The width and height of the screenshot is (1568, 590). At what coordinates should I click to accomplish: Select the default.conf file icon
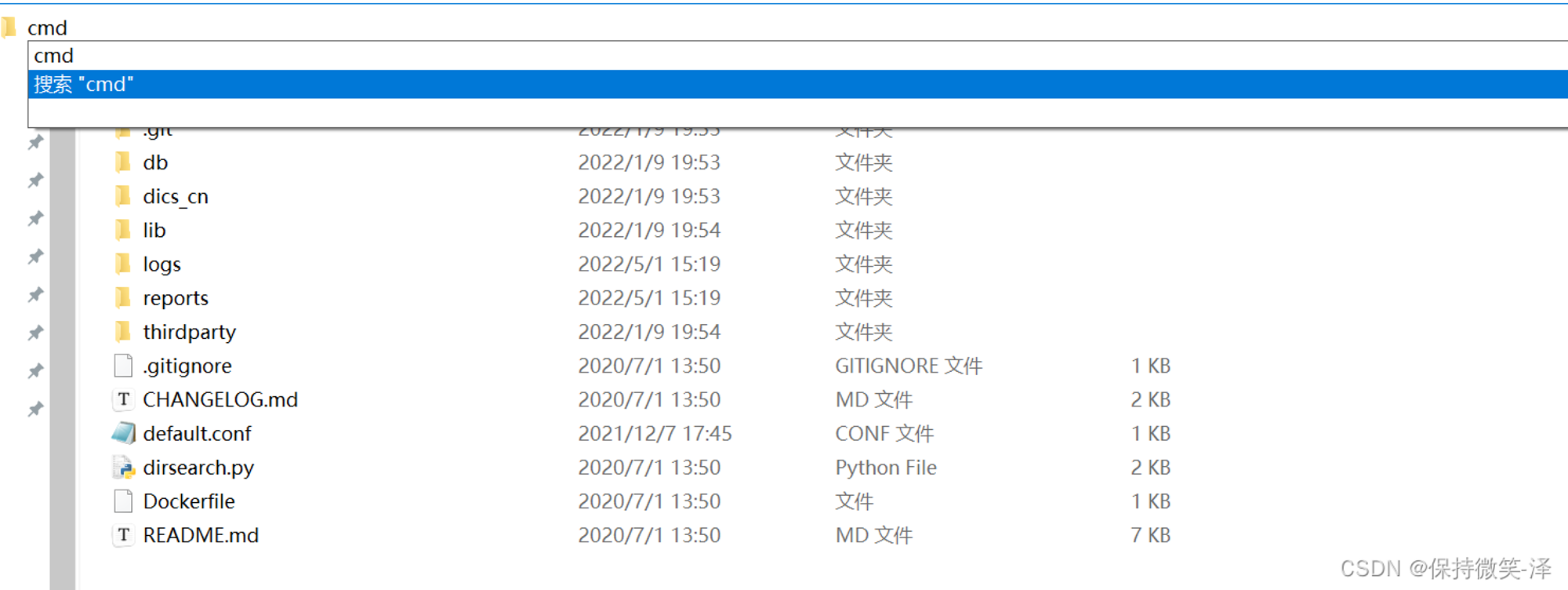point(123,433)
